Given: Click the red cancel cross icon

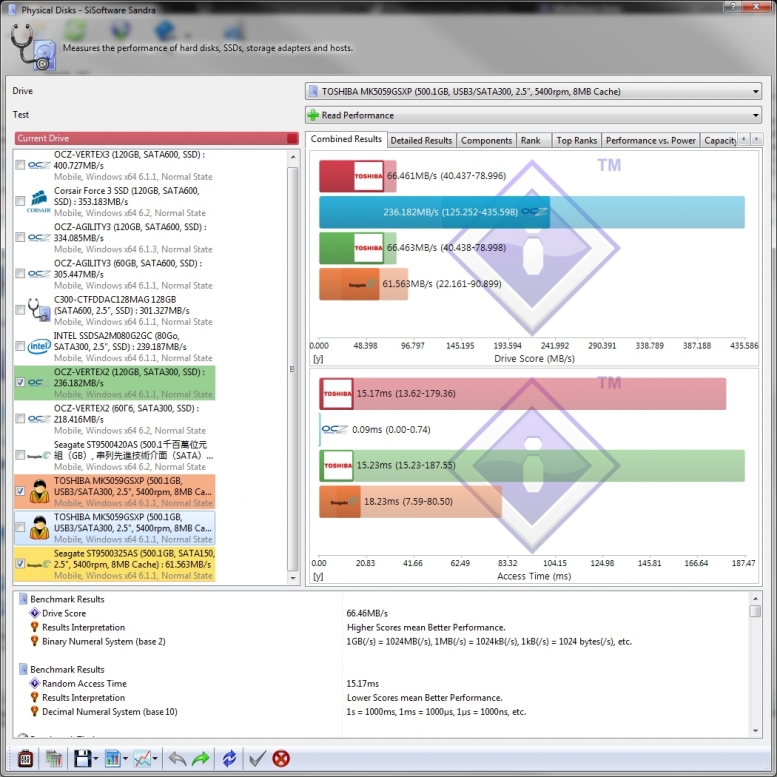Looking at the screenshot, I should pos(281,759).
